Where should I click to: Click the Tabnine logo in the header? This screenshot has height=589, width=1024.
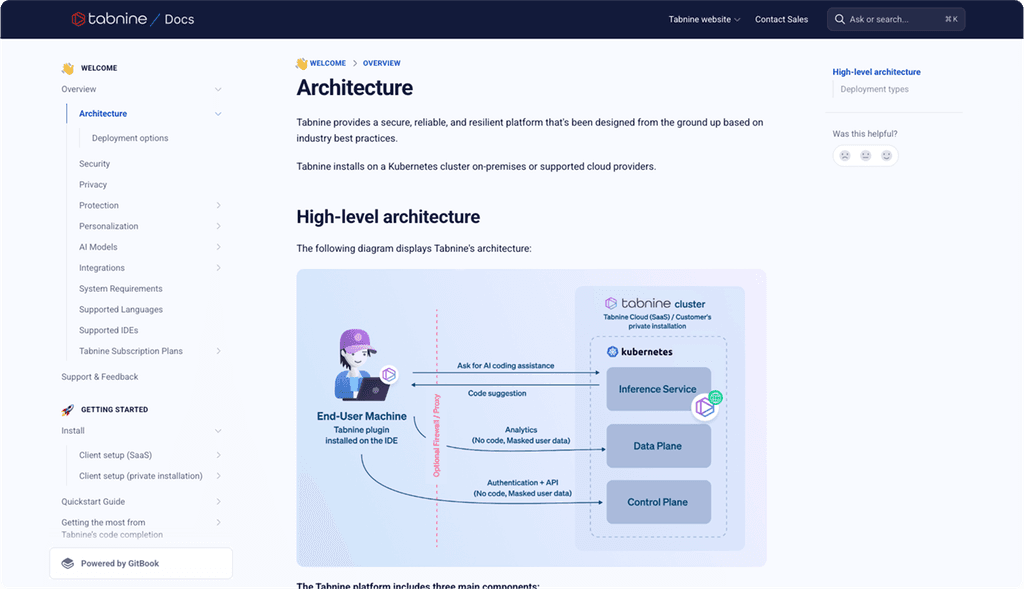[x=108, y=18]
